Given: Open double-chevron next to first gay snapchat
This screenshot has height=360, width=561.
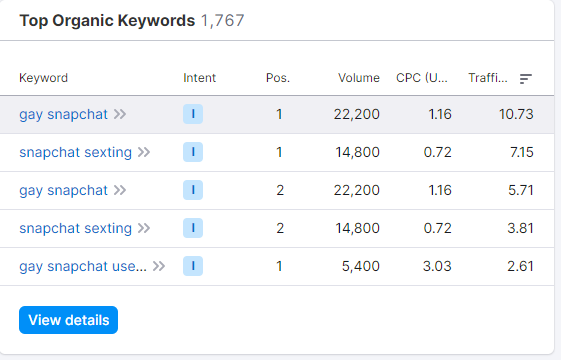Looking at the screenshot, I should [120, 114].
